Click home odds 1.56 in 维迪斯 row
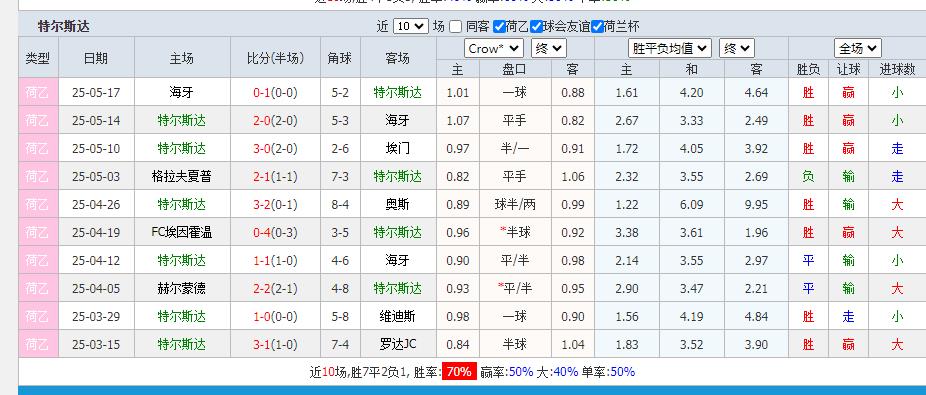Viewport: 926px width, 395px height. (x=627, y=316)
